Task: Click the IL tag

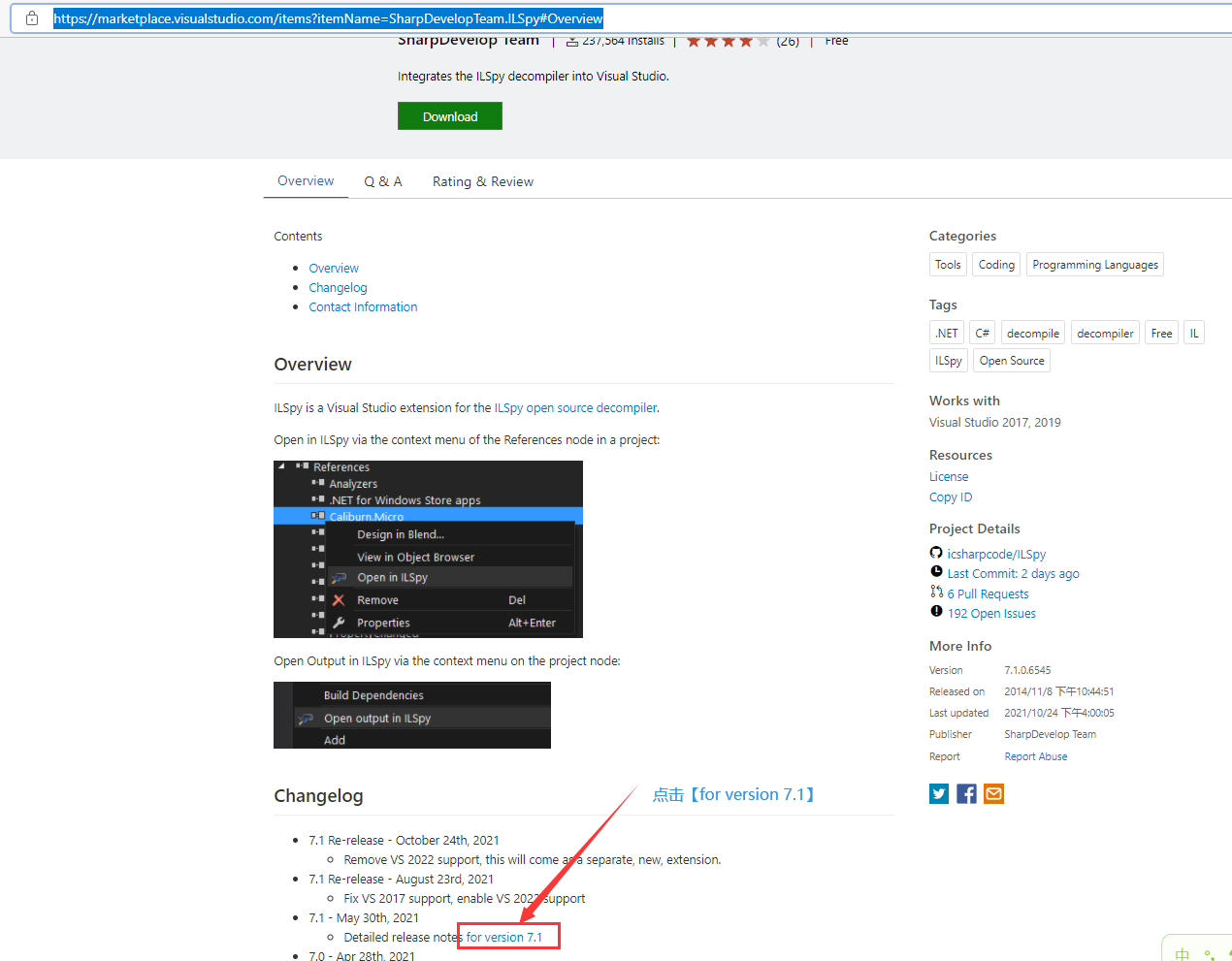Action: (x=1194, y=334)
